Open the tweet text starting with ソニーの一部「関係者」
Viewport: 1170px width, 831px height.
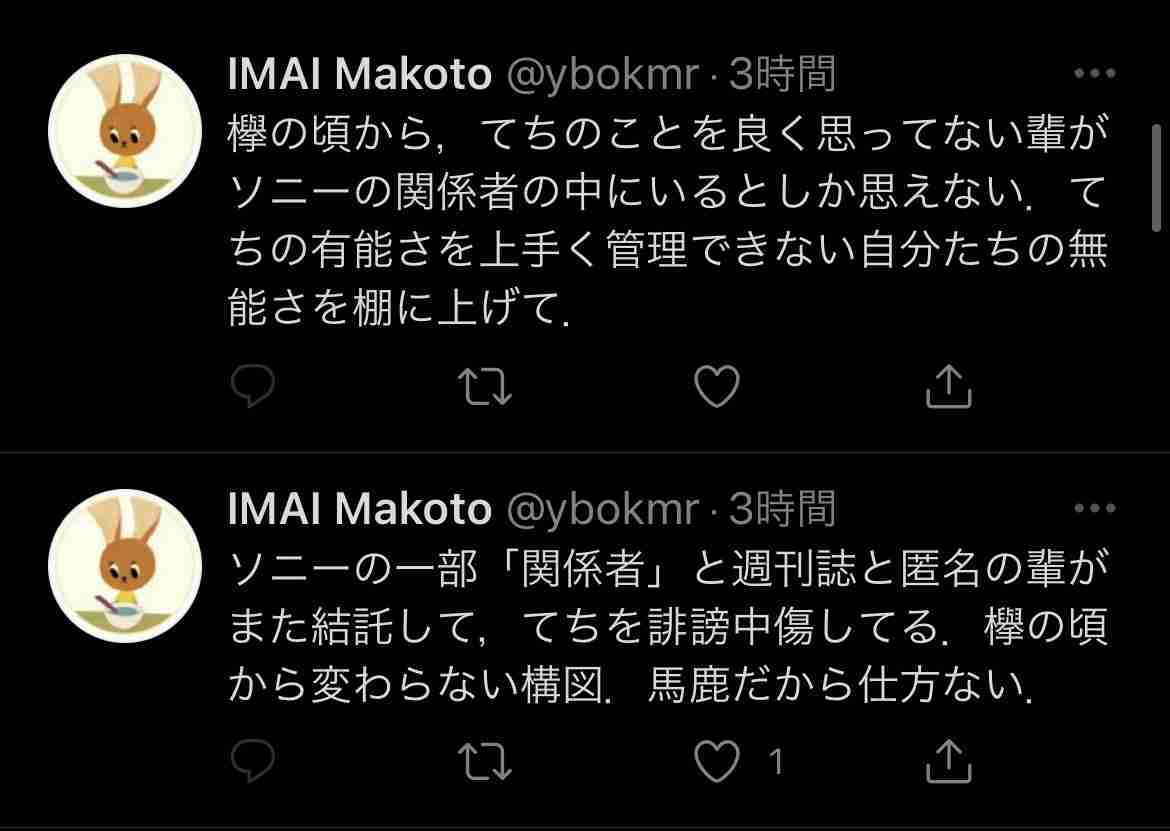(x=668, y=627)
